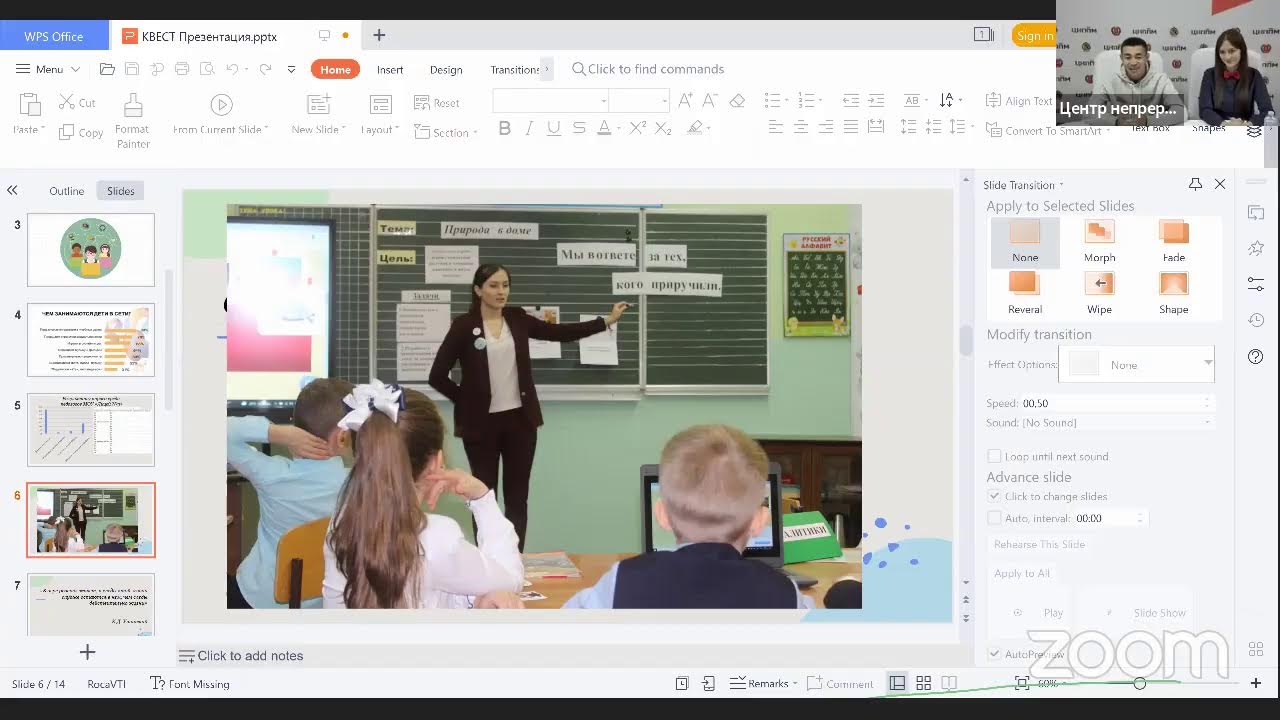The width and height of the screenshot is (1280, 720).
Task: Toggle Bold formatting
Action: [x=504, y=128]
